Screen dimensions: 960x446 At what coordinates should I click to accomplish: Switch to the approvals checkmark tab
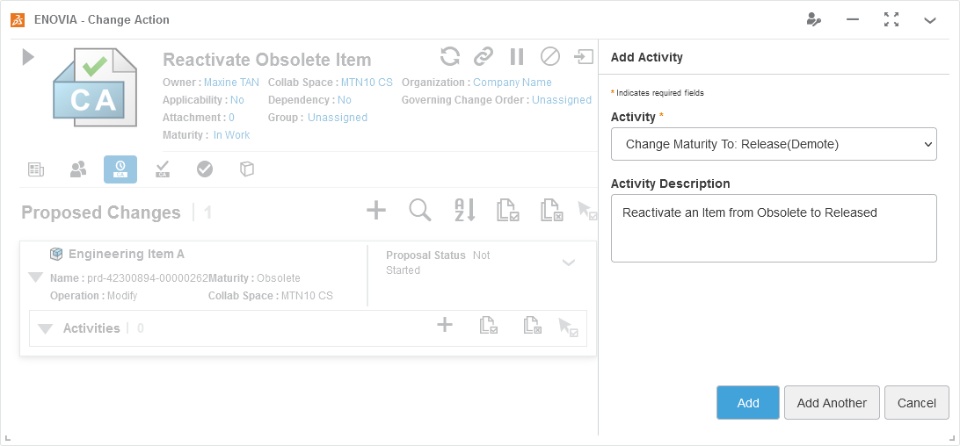click(205, 170)
